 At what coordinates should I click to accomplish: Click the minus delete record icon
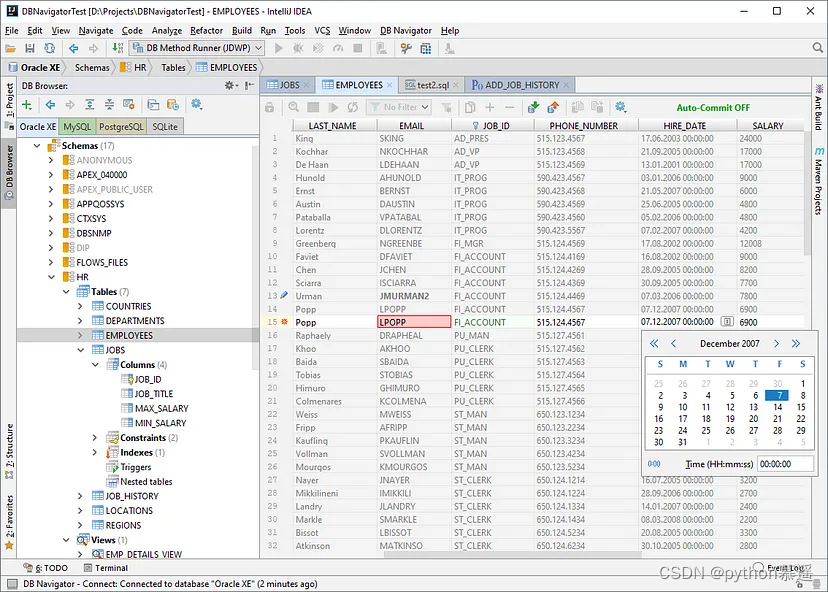pos(509,108)
